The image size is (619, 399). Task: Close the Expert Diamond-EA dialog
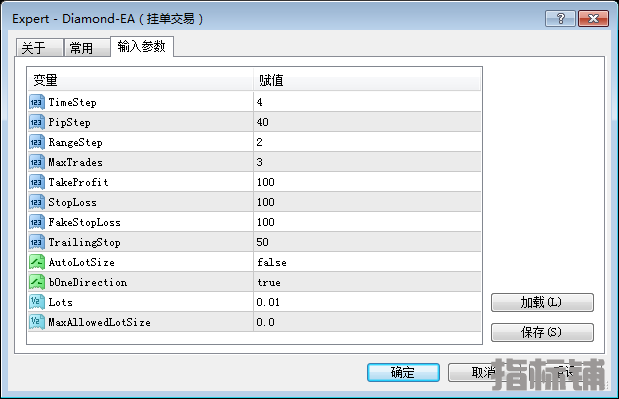coord(593,19)
